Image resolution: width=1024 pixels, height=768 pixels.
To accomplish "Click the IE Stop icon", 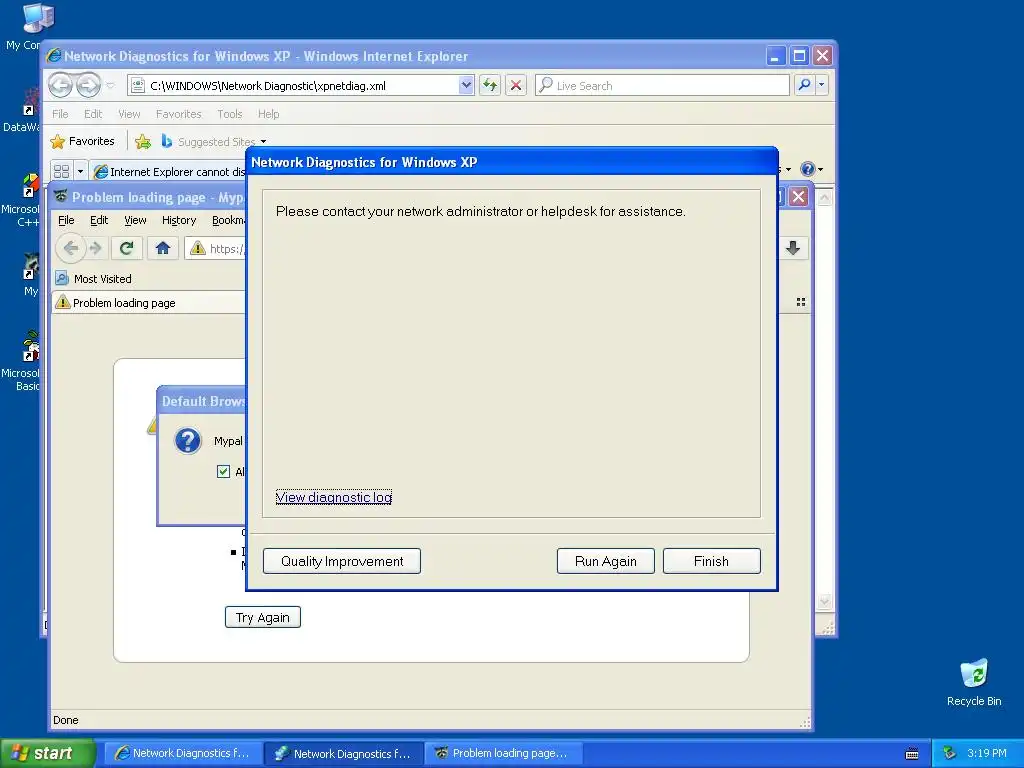I will tap(516, 85).
